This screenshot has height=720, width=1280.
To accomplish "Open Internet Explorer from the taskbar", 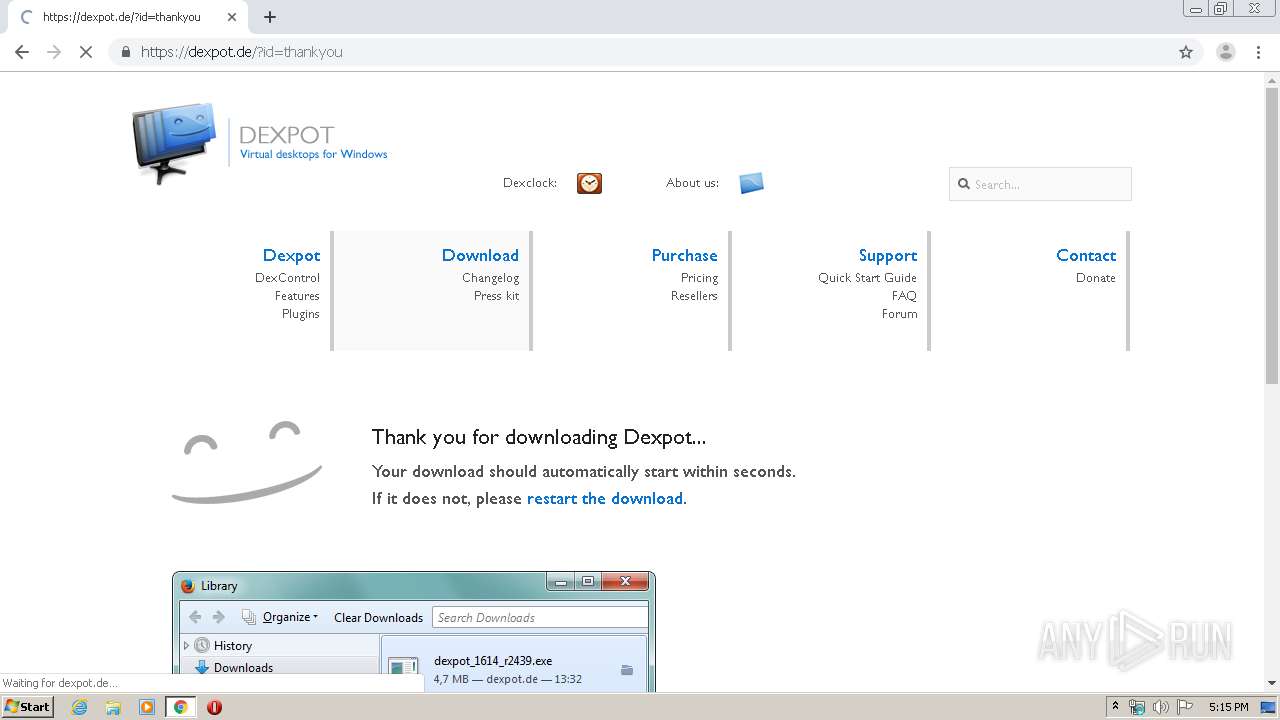I will click(x=80, y=707).
